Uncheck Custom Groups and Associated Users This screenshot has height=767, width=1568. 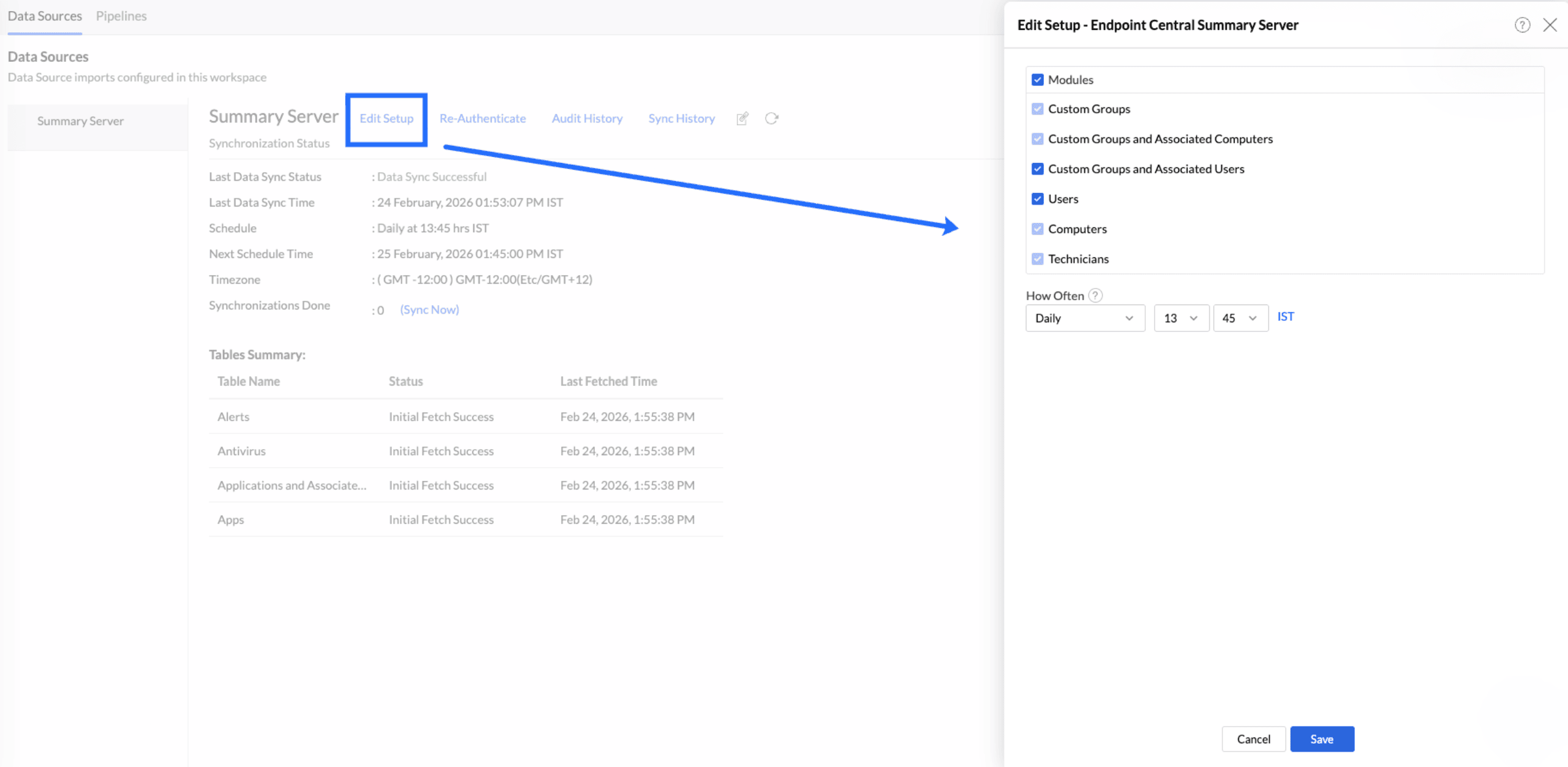1038,169
